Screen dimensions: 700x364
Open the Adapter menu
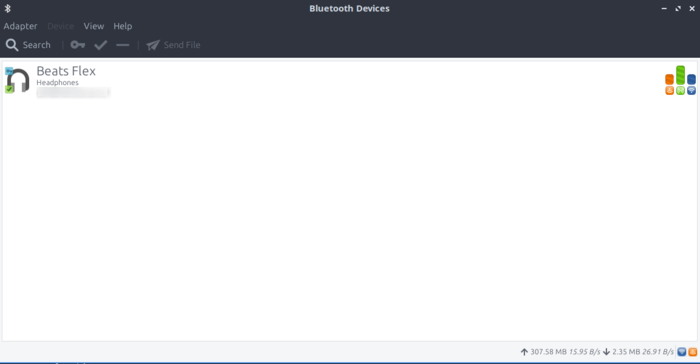(x=21, y=26)
